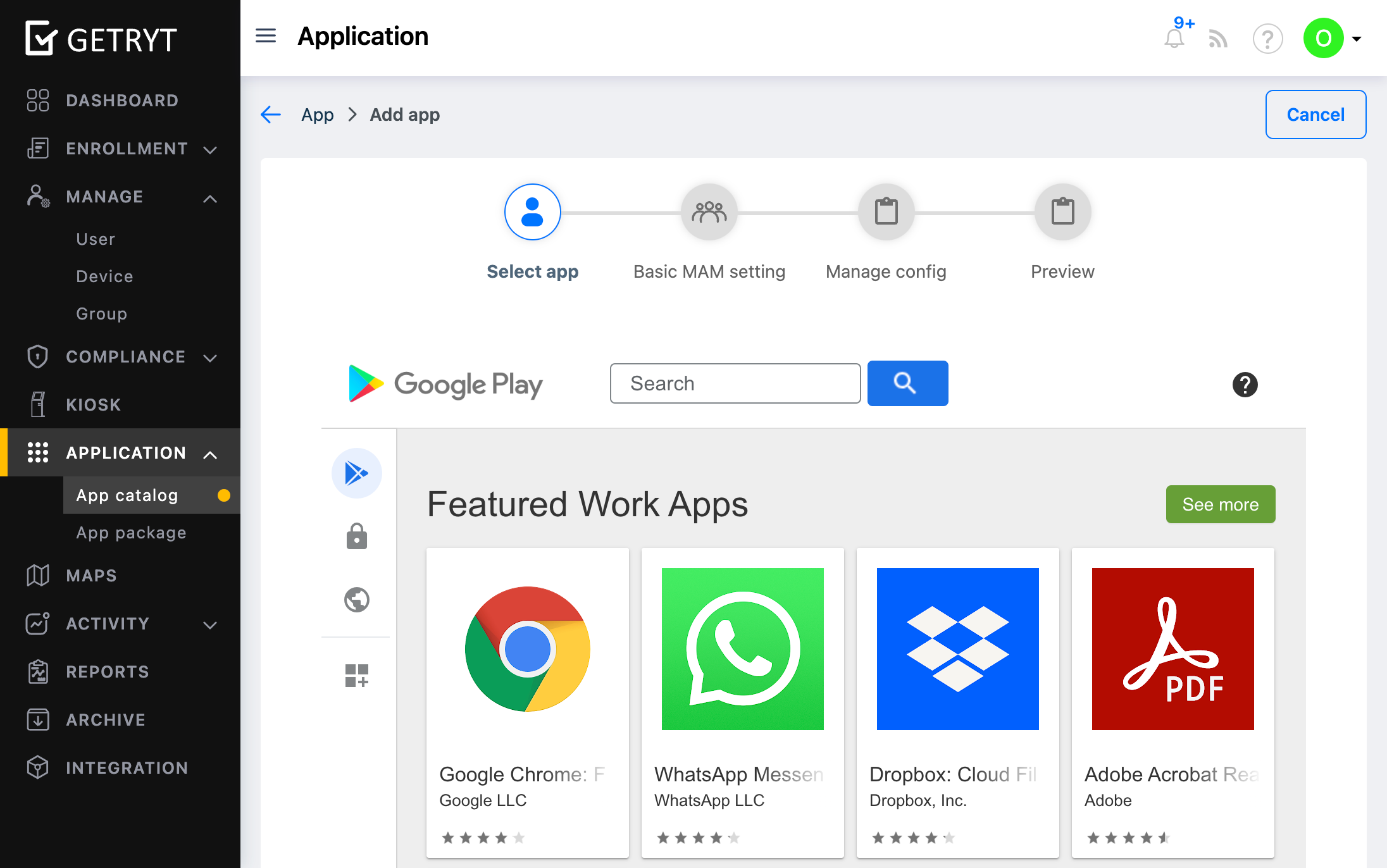Select App package submenu item
This screenshot has height=868, width=1387.
point(132,533)
